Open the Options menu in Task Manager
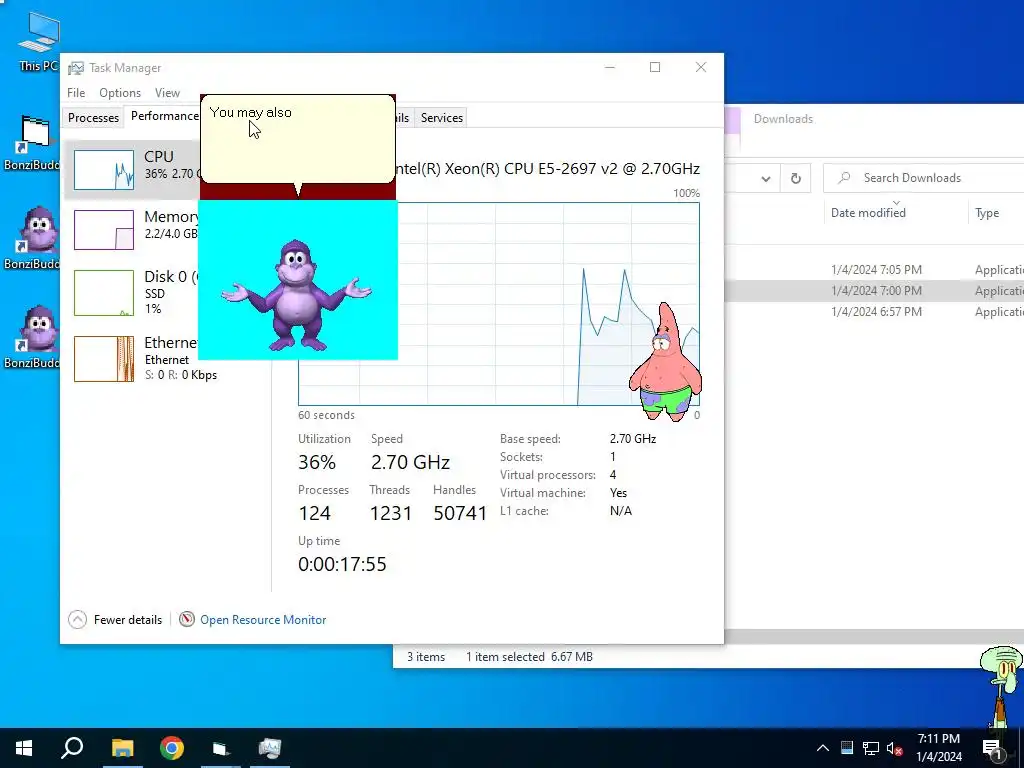The width and height of the screenshot is (1024, 768). (x=120, y=93)
